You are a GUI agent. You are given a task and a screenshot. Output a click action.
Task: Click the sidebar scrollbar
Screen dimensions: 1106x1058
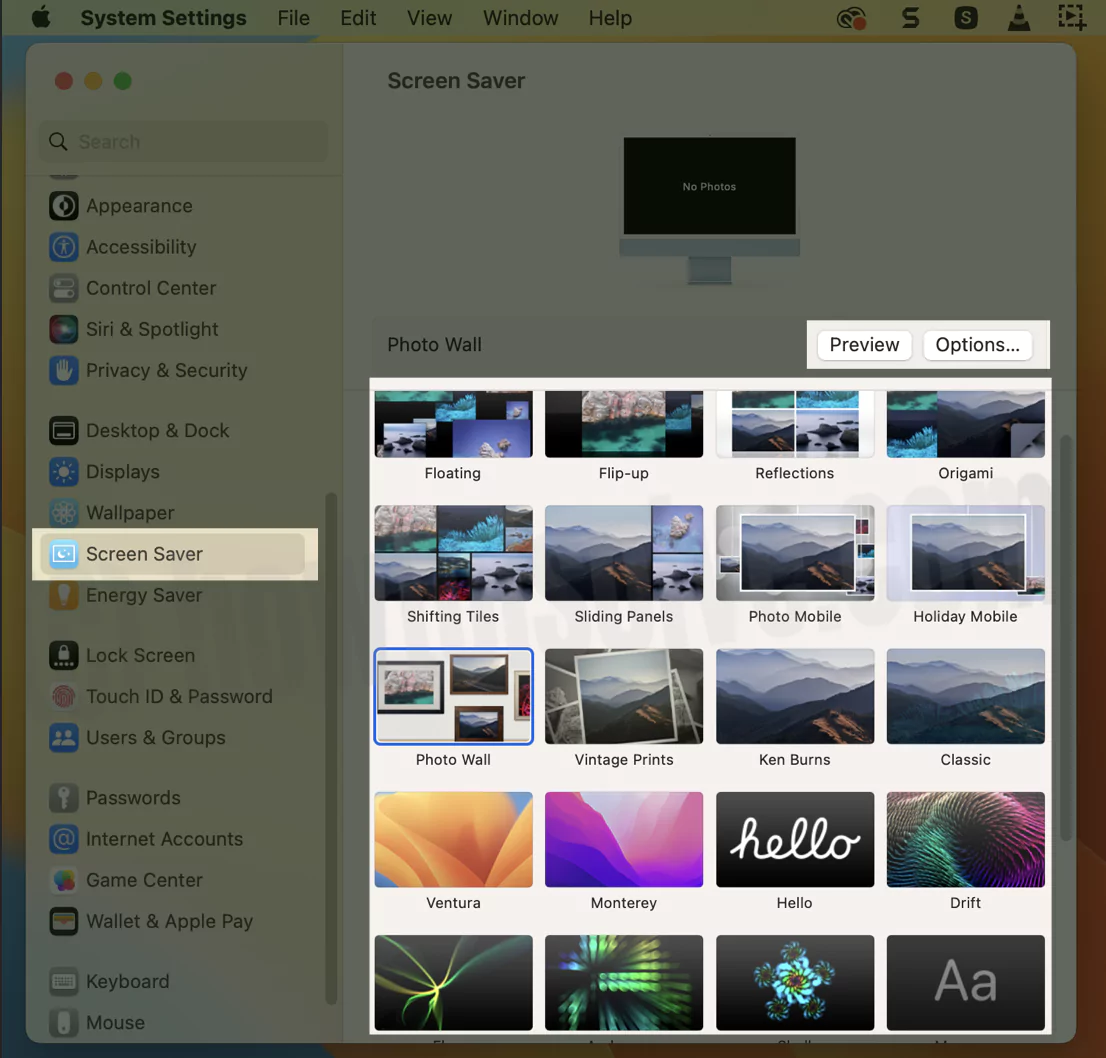click(330, 748)
